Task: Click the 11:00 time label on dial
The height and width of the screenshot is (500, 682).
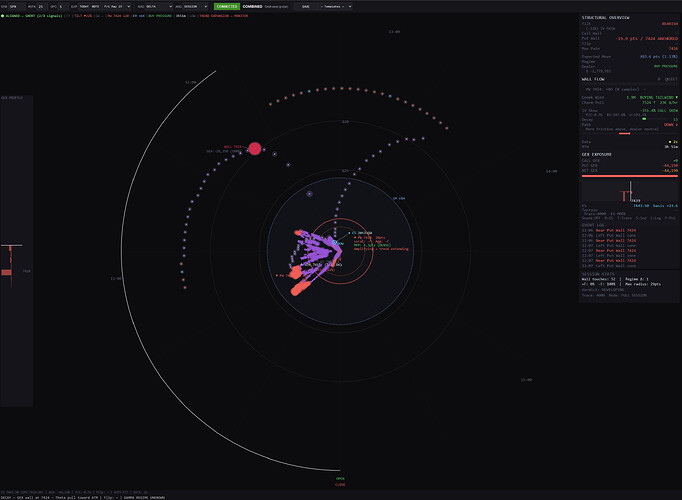Action: coord(116,278)
